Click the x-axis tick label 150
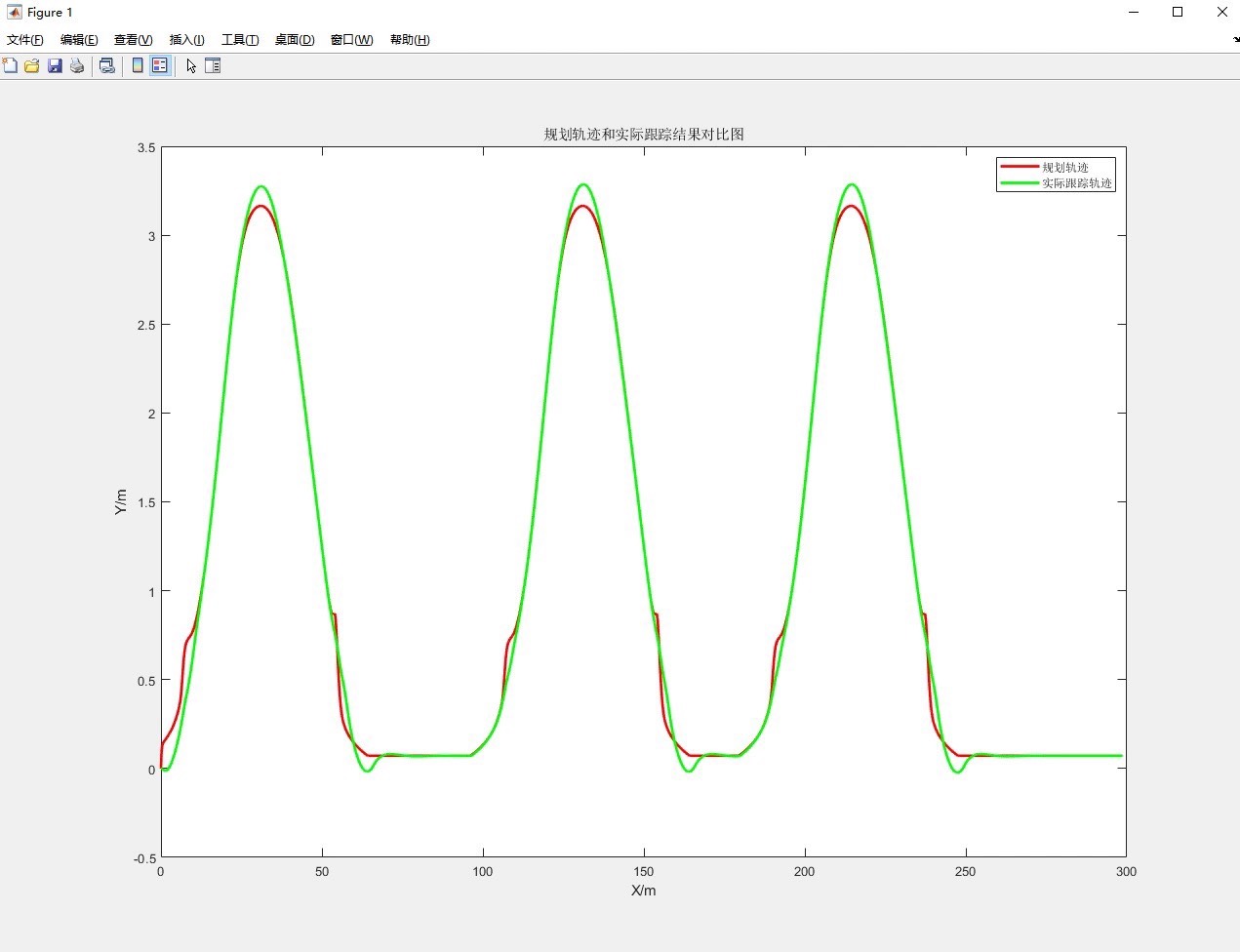 coord(644,872)
